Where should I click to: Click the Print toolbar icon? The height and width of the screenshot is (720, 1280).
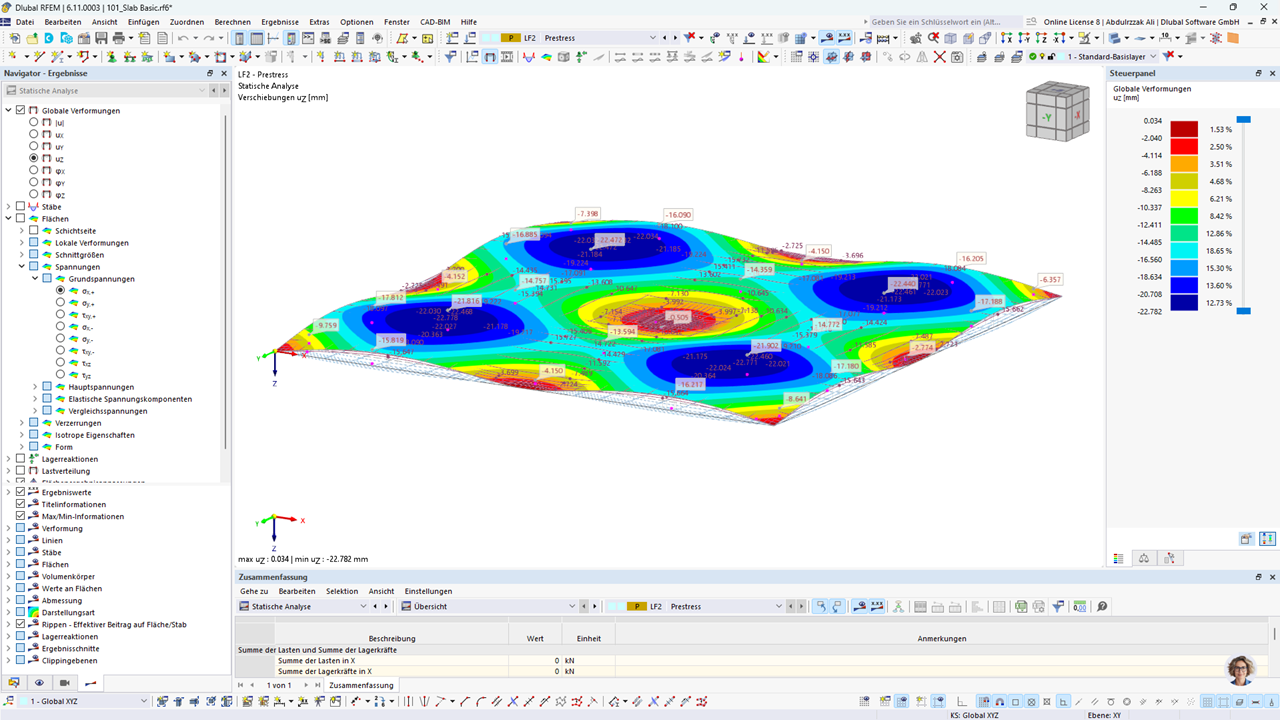(118, 38)
